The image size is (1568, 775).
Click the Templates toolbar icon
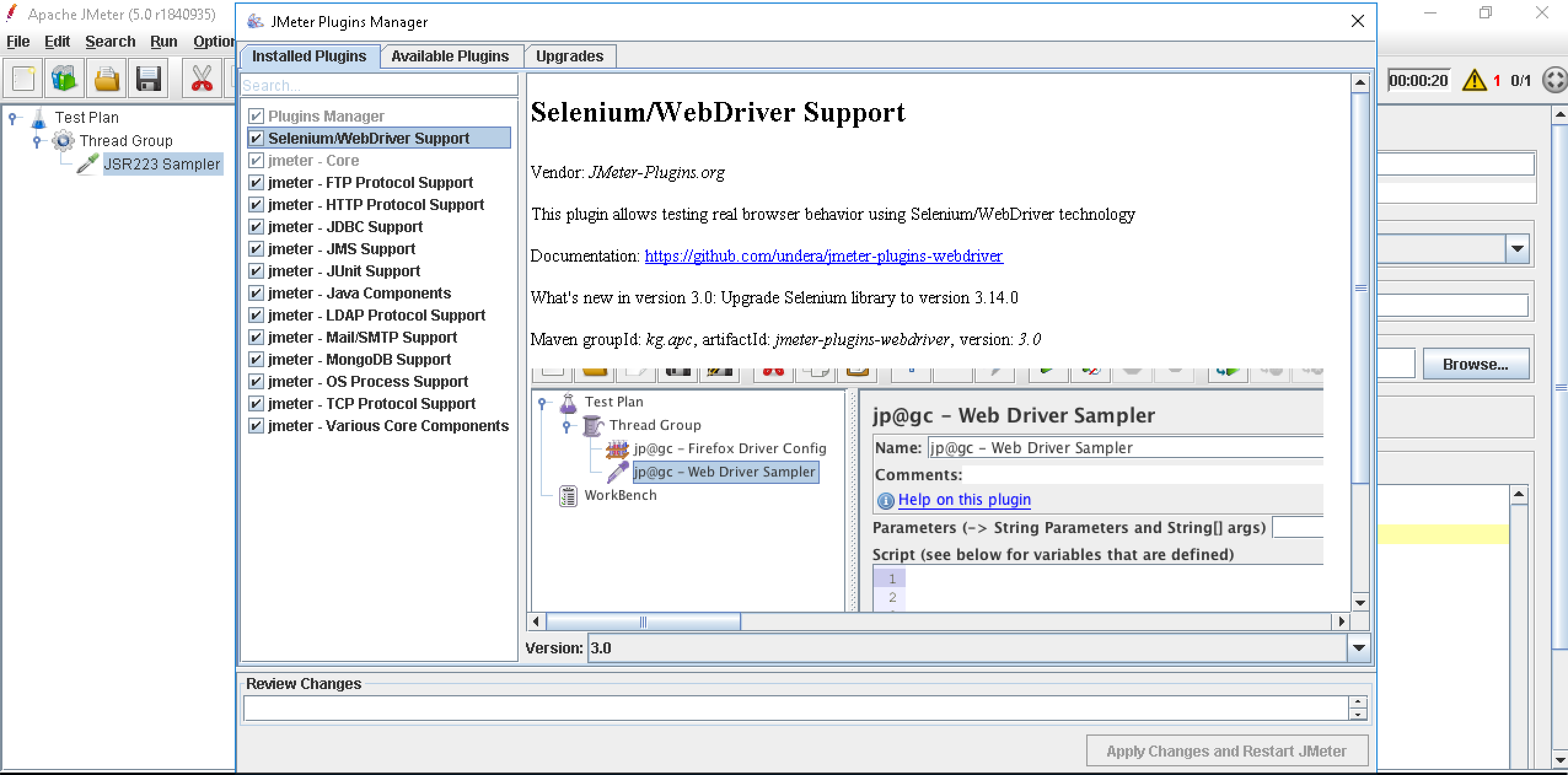click(65, 79)
